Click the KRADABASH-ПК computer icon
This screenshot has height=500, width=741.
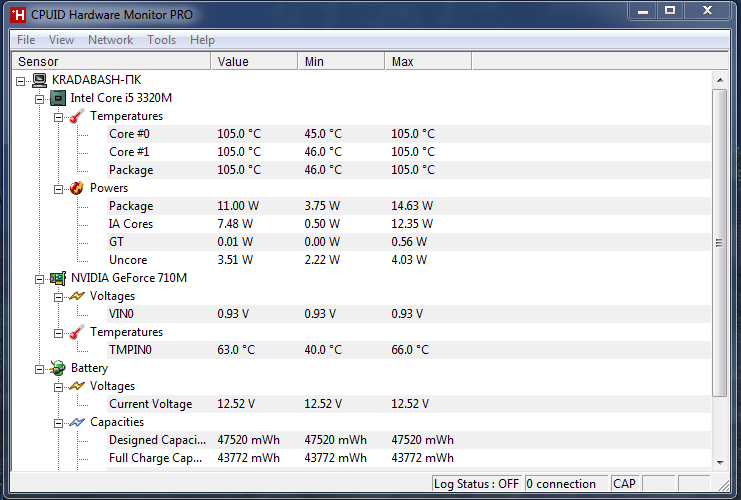click(40, 80)
